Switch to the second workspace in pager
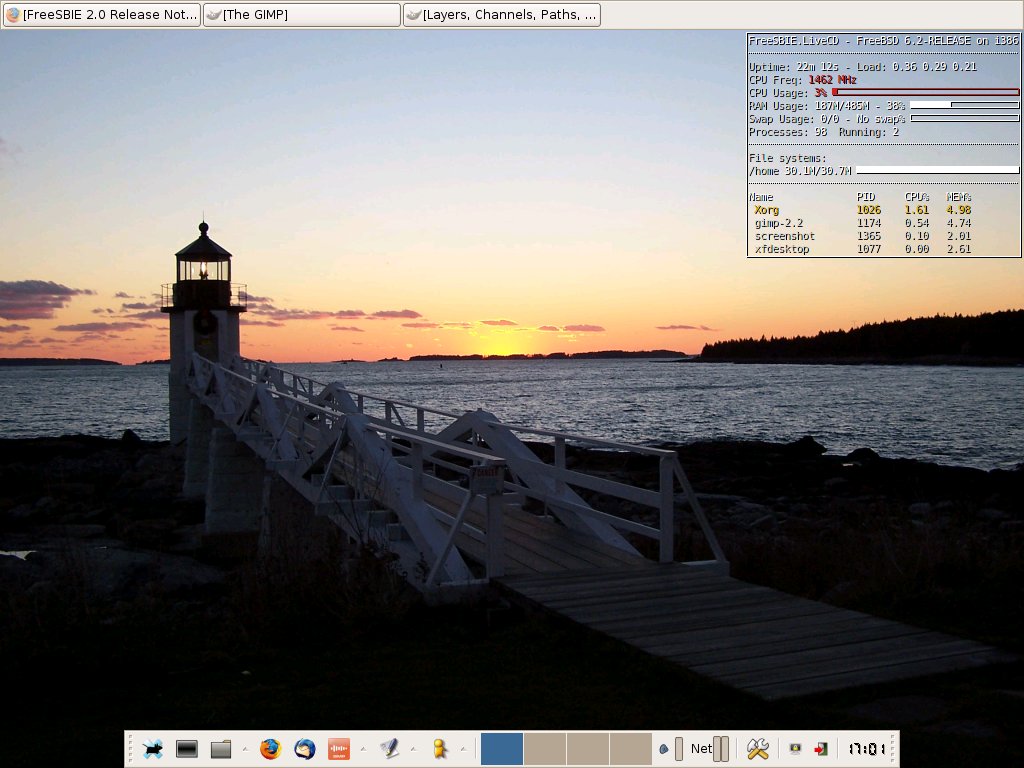 (545, 748)
